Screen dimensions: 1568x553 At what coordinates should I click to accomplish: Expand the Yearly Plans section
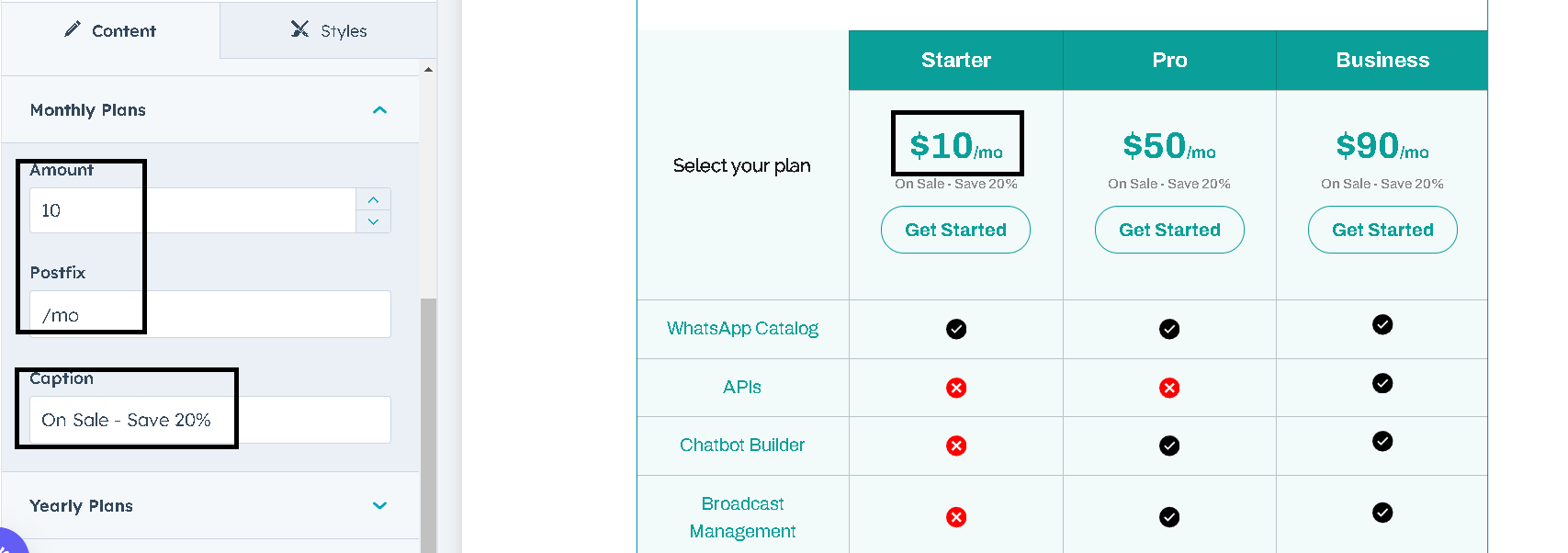tap(379, 506)
